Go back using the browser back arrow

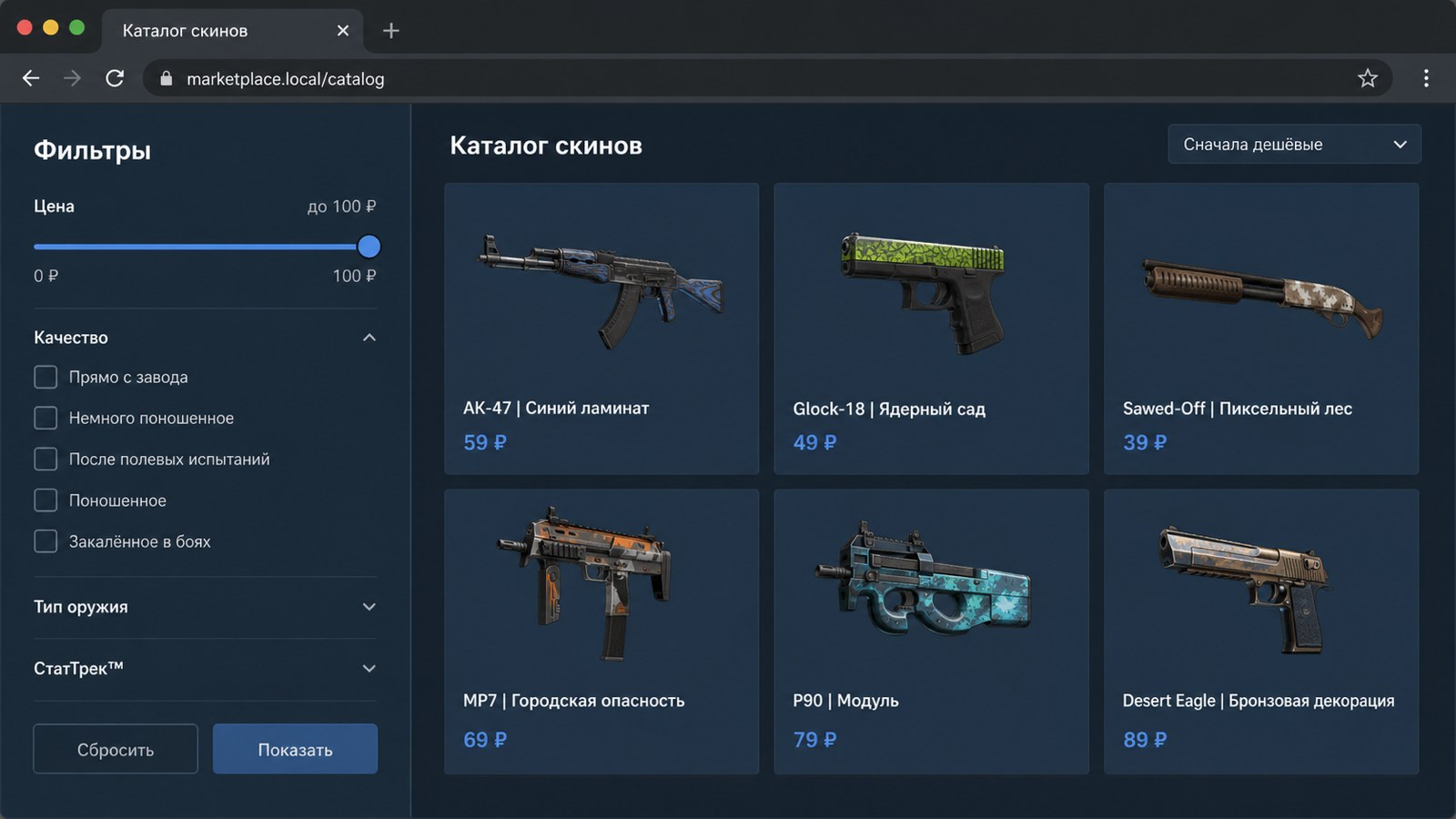(x=31, y=78)
